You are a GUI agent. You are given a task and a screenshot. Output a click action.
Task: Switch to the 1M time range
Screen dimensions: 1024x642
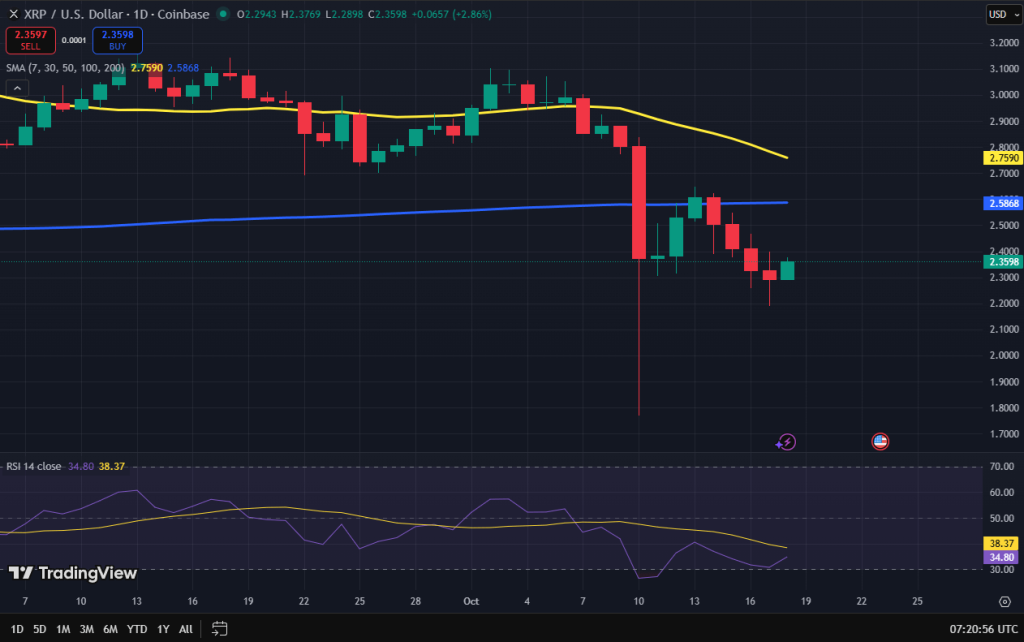pos(63,629)
